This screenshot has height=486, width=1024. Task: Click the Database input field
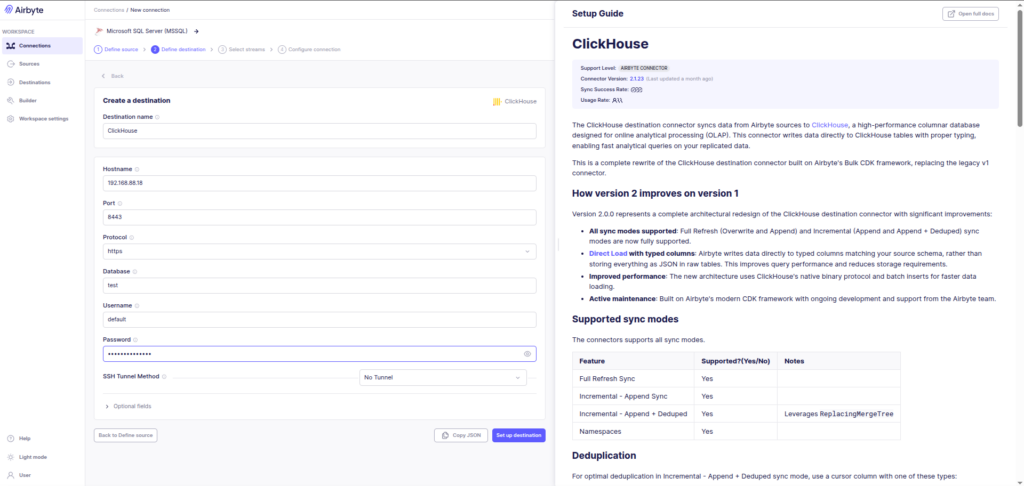[x=319, y=285]
